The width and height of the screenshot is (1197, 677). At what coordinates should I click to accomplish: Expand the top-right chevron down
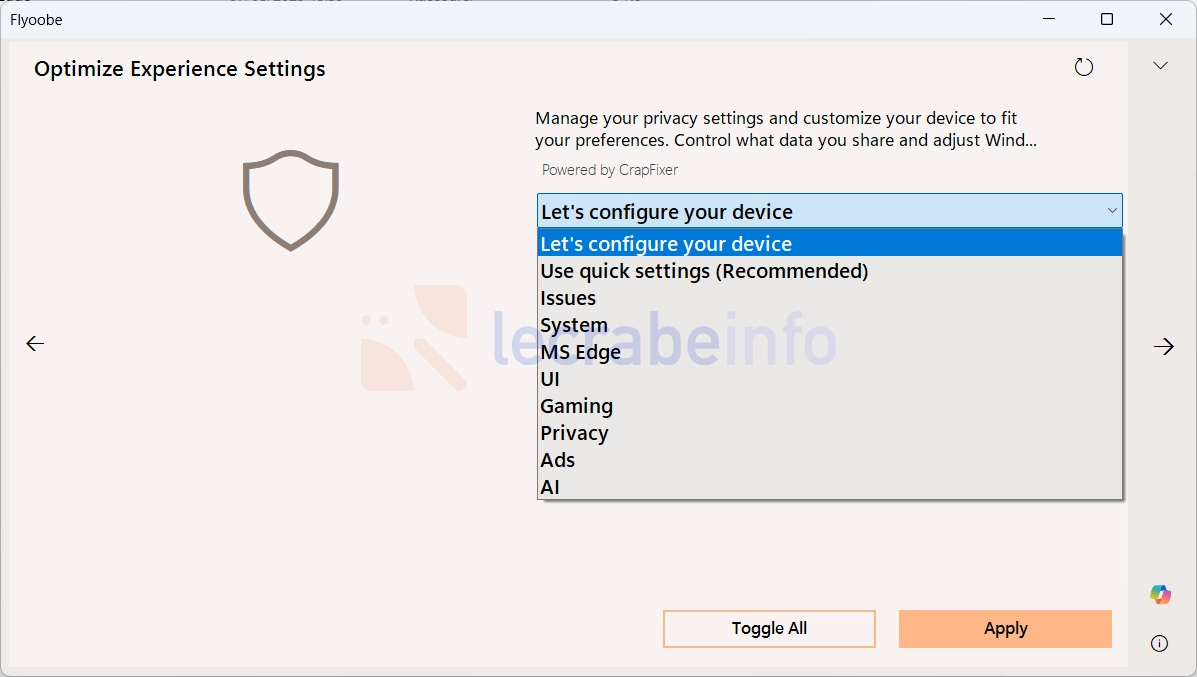pyautogui.click(x=1160, y=66)
